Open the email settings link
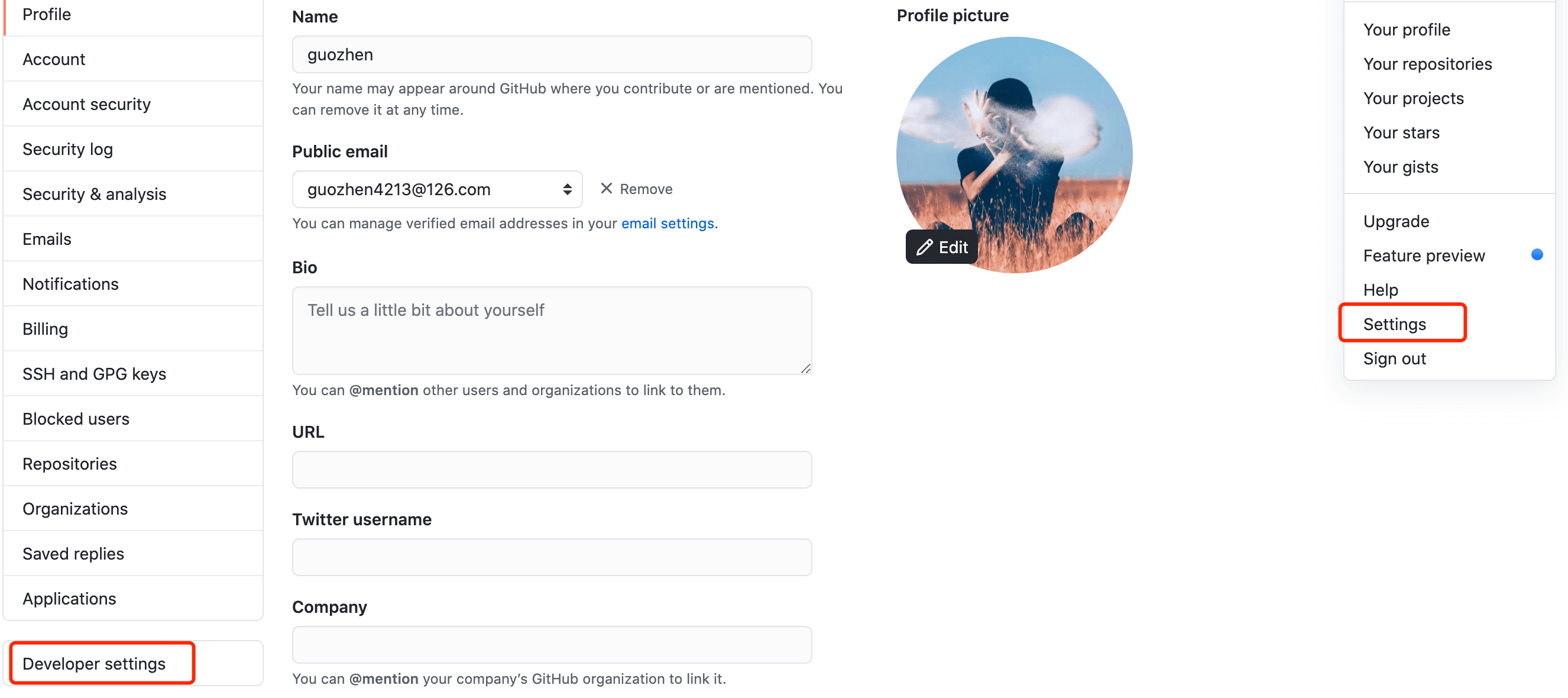Screen dimensions: 1568x698 (667, 224)
